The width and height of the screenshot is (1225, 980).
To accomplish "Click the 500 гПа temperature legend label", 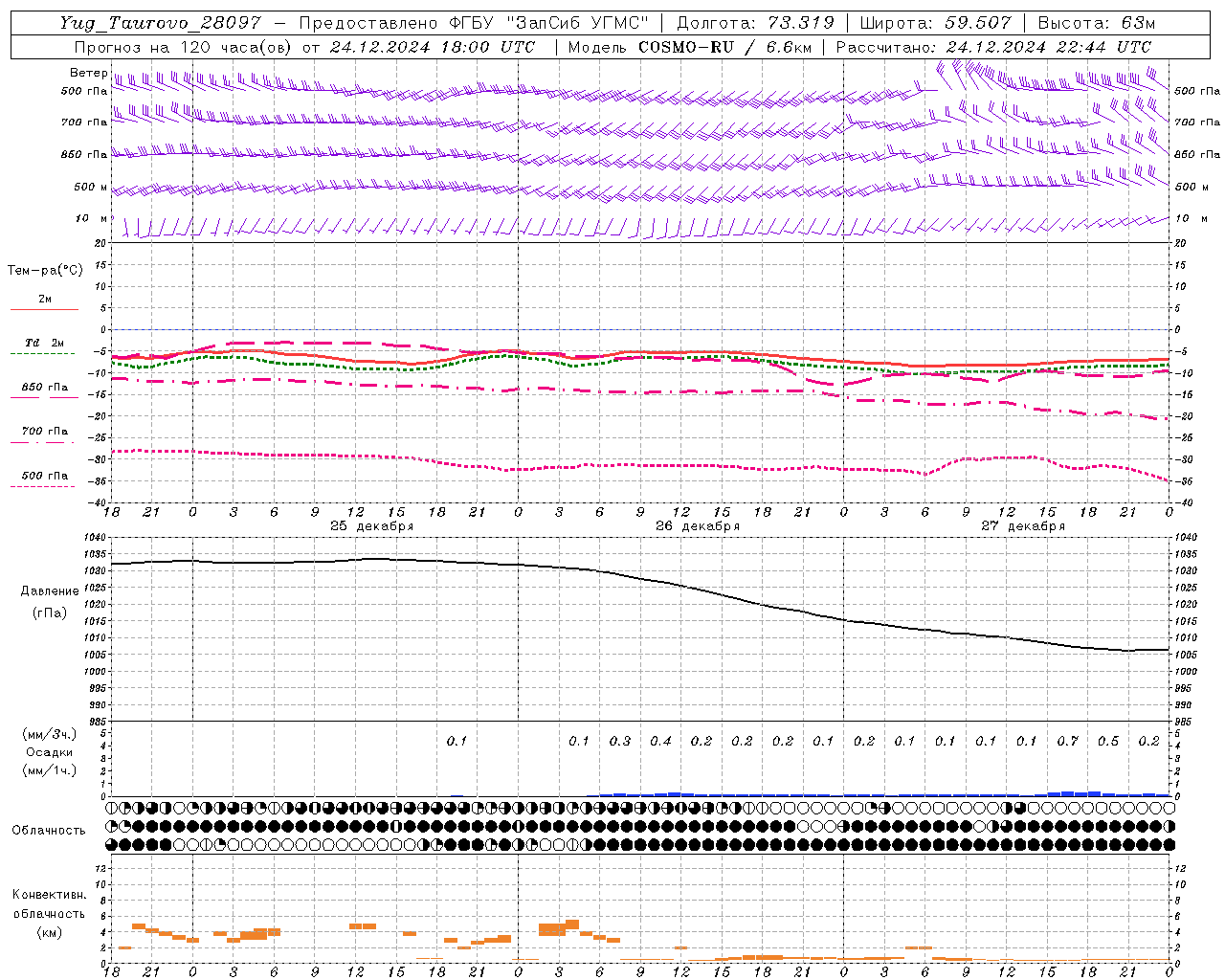I will tap(44, 476).
